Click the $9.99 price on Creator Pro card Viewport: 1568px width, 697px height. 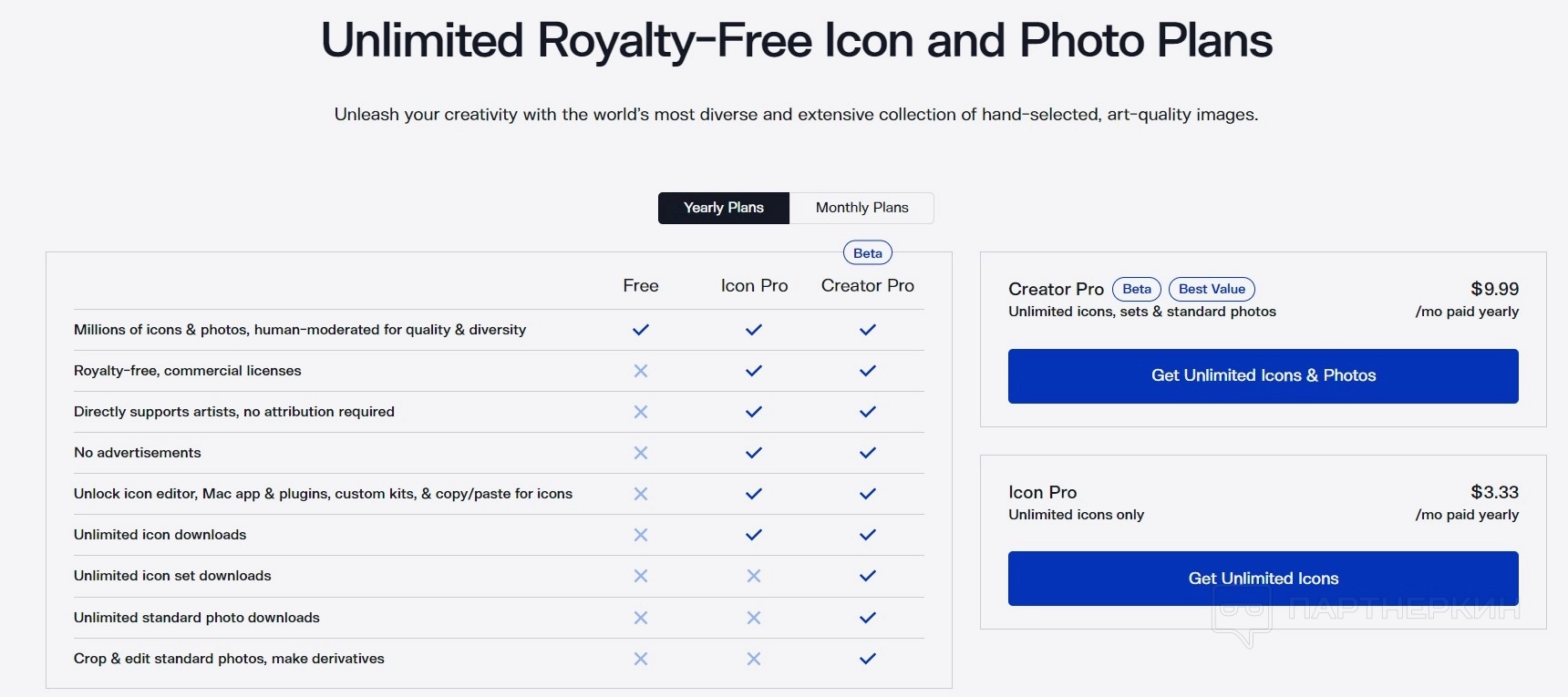point(1494,289)
